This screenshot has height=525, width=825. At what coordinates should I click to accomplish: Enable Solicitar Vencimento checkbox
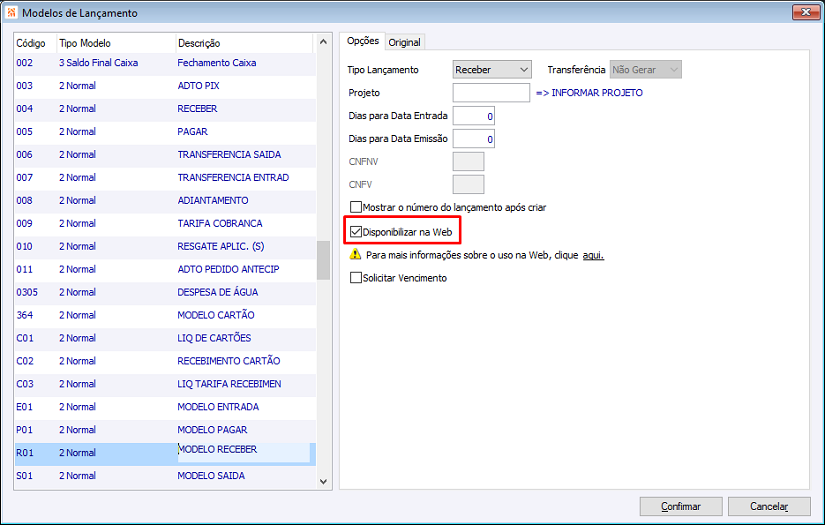point(356,278)
